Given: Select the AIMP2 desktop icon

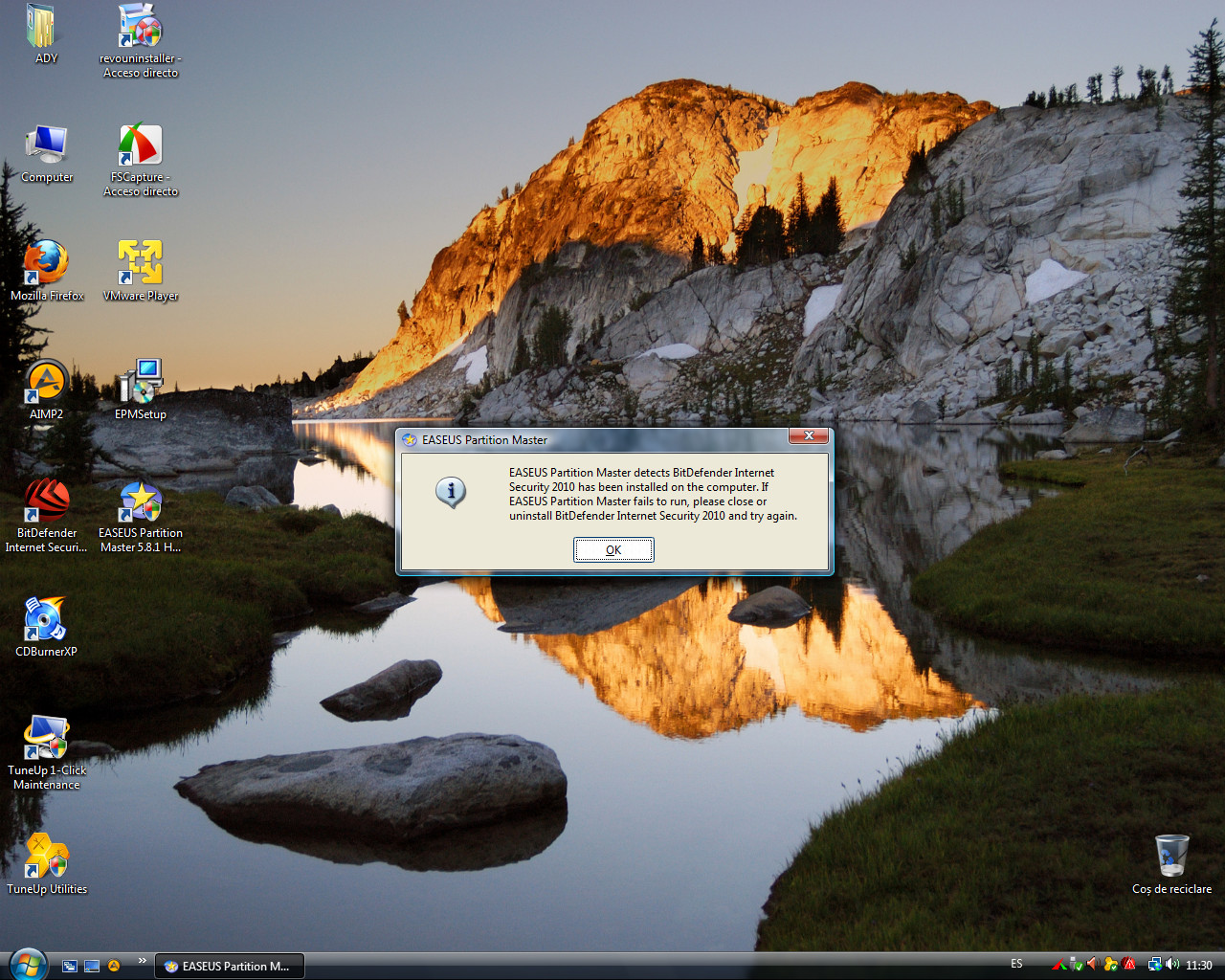Looking at the screenshot, I should pos(46,390).
